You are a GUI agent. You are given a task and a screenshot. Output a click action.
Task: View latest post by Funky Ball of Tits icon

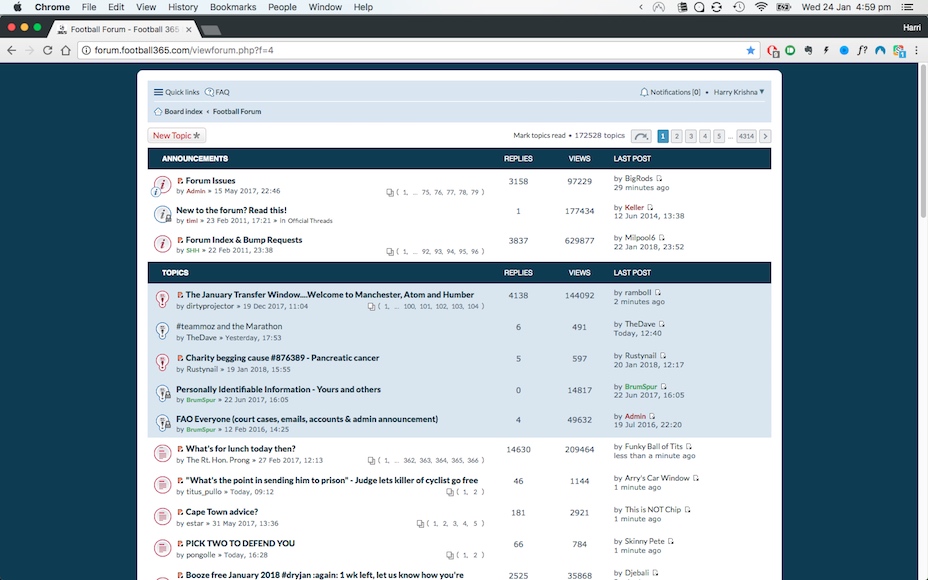[689, 447]
